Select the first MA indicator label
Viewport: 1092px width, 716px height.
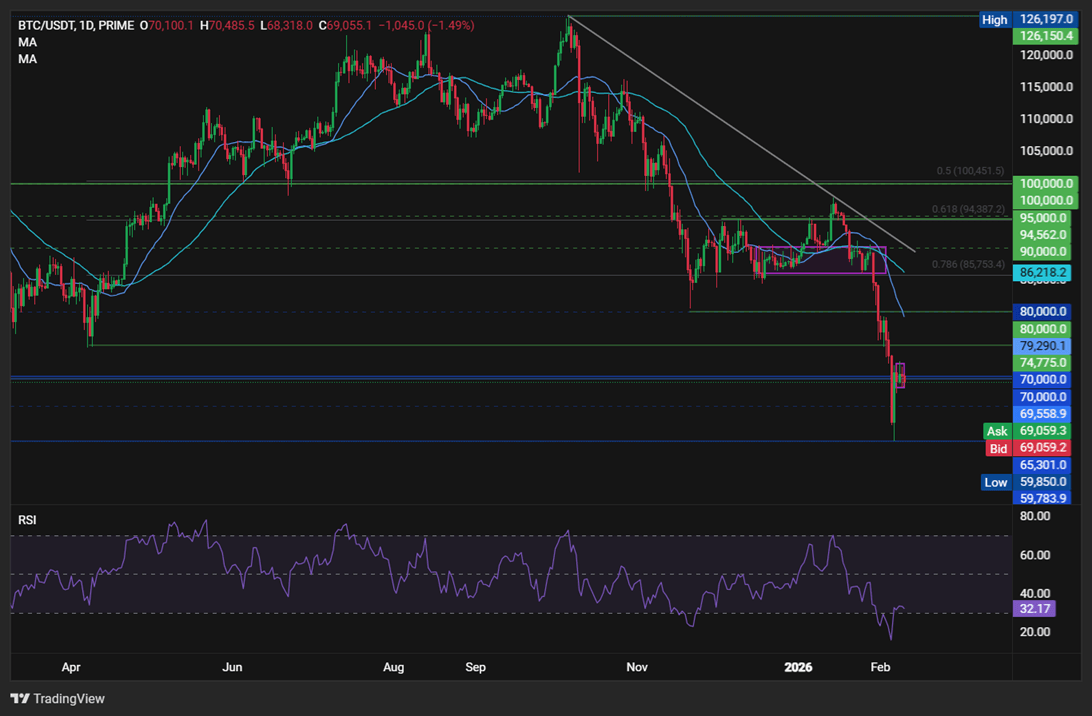tap(25, 39)
